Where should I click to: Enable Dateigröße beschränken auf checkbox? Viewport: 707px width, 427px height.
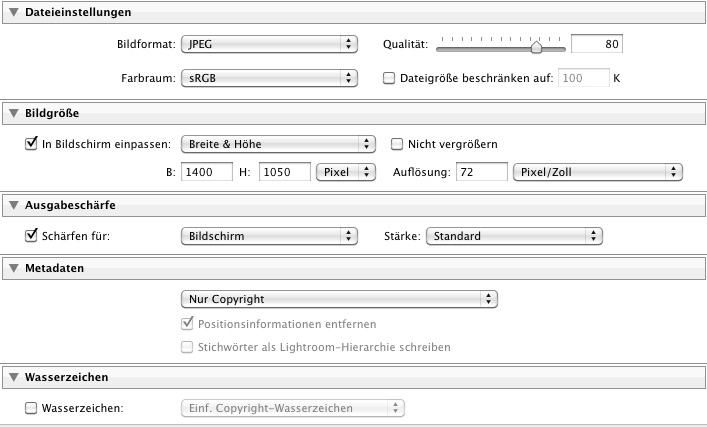tap(389, 78)
